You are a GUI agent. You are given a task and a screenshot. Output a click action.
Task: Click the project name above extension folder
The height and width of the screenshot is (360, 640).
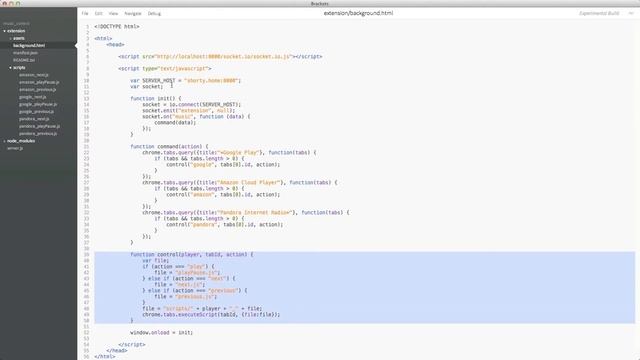(x=17, y=24)
